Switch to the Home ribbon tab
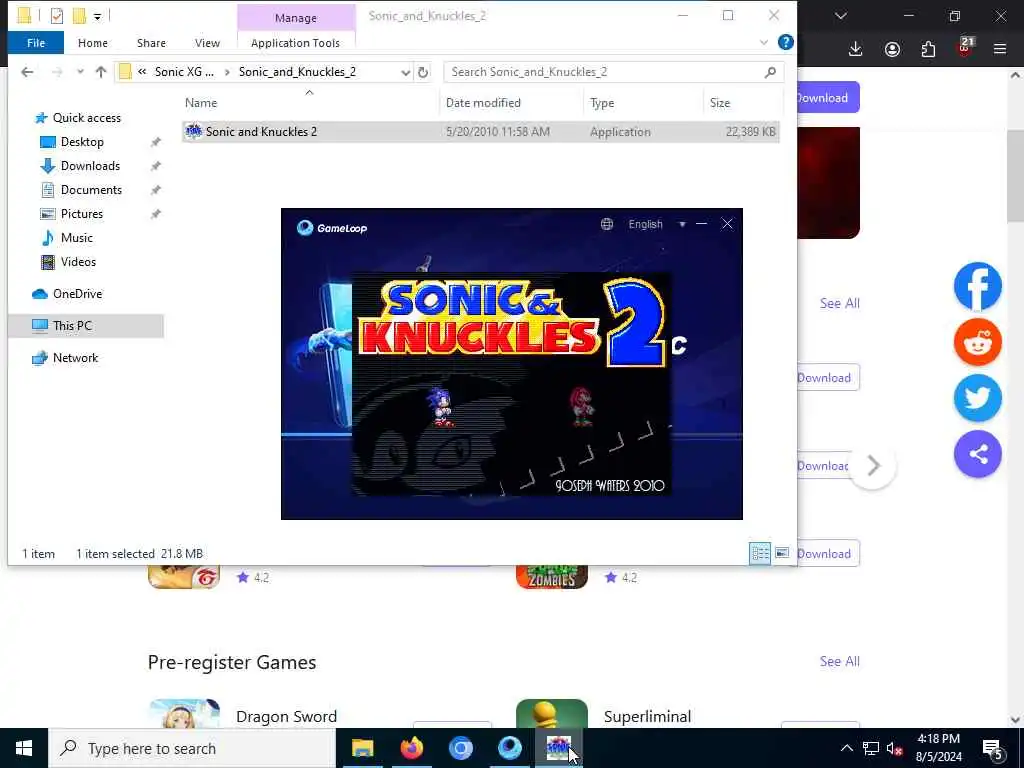The height and width of the screenshot is (768, 1024). pyautogui.click(x=93, y=43)
